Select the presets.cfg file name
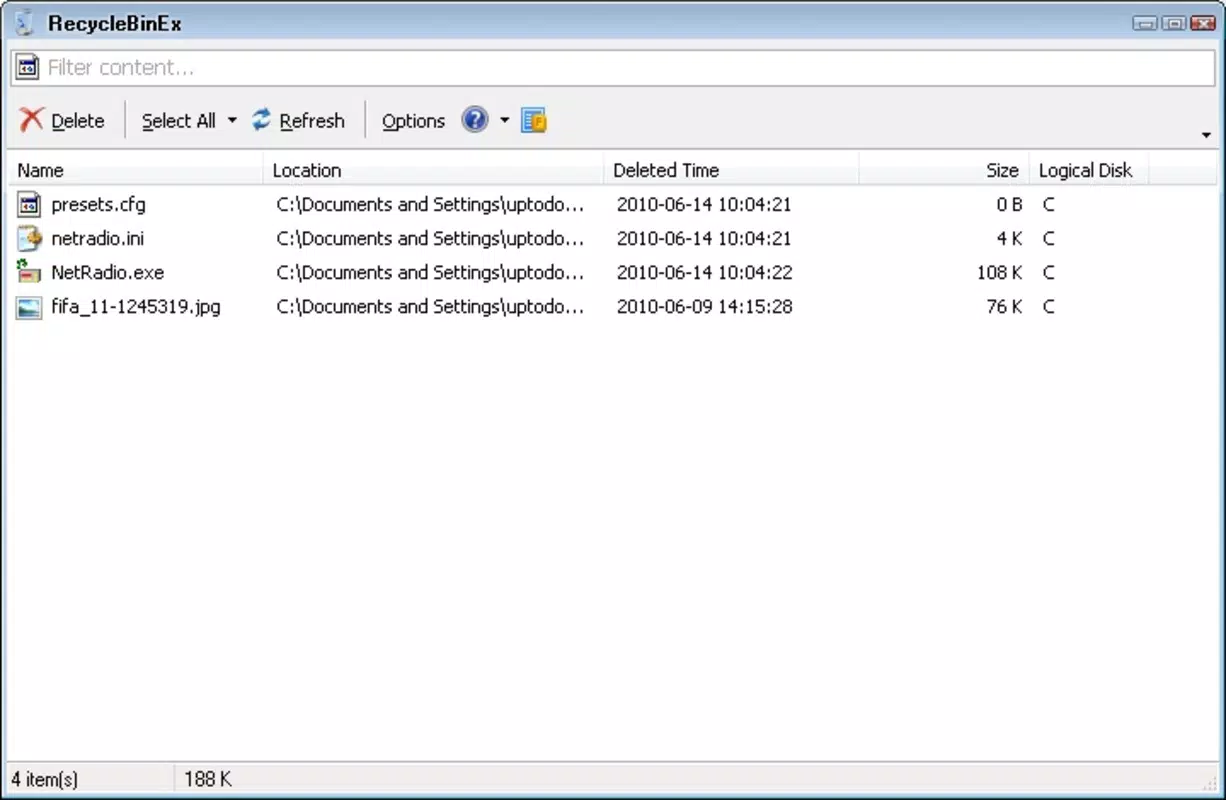1226x800 pixels. click(x=98, y=204)
